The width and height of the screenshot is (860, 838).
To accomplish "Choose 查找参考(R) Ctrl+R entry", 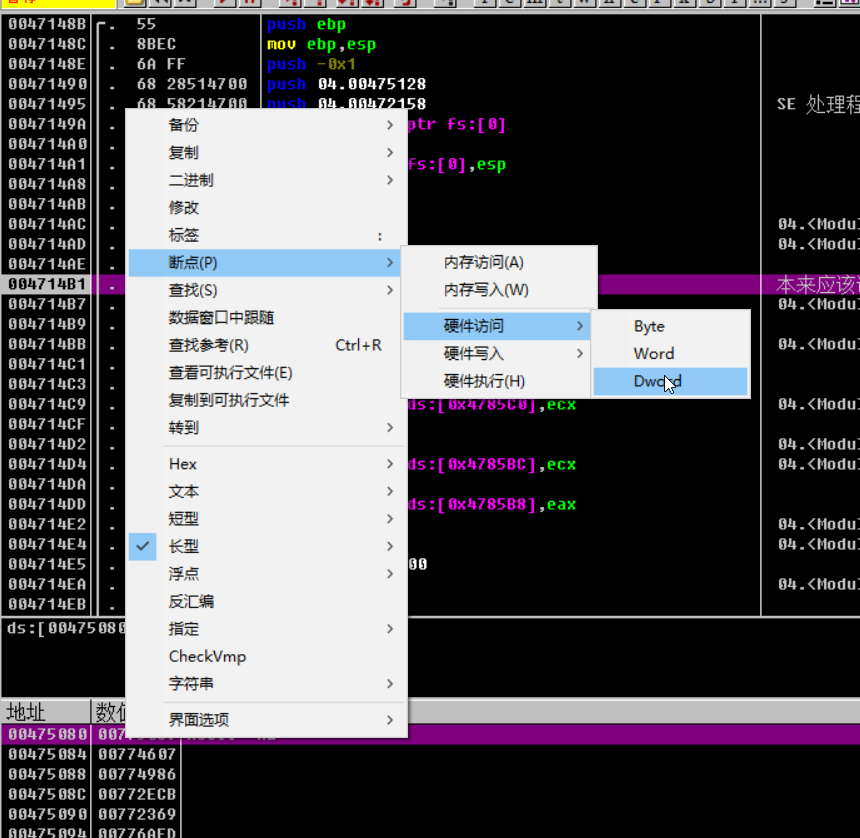I will pyautogui.click(x=268, y=345).
